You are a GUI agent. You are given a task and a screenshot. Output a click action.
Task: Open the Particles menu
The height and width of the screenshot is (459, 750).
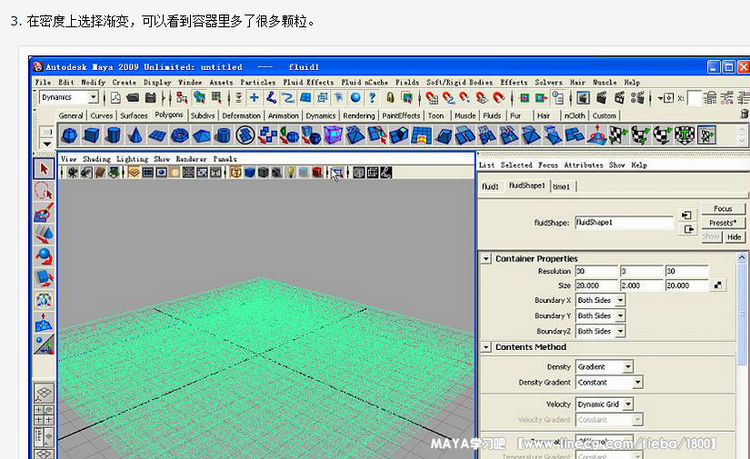point(258,82)
